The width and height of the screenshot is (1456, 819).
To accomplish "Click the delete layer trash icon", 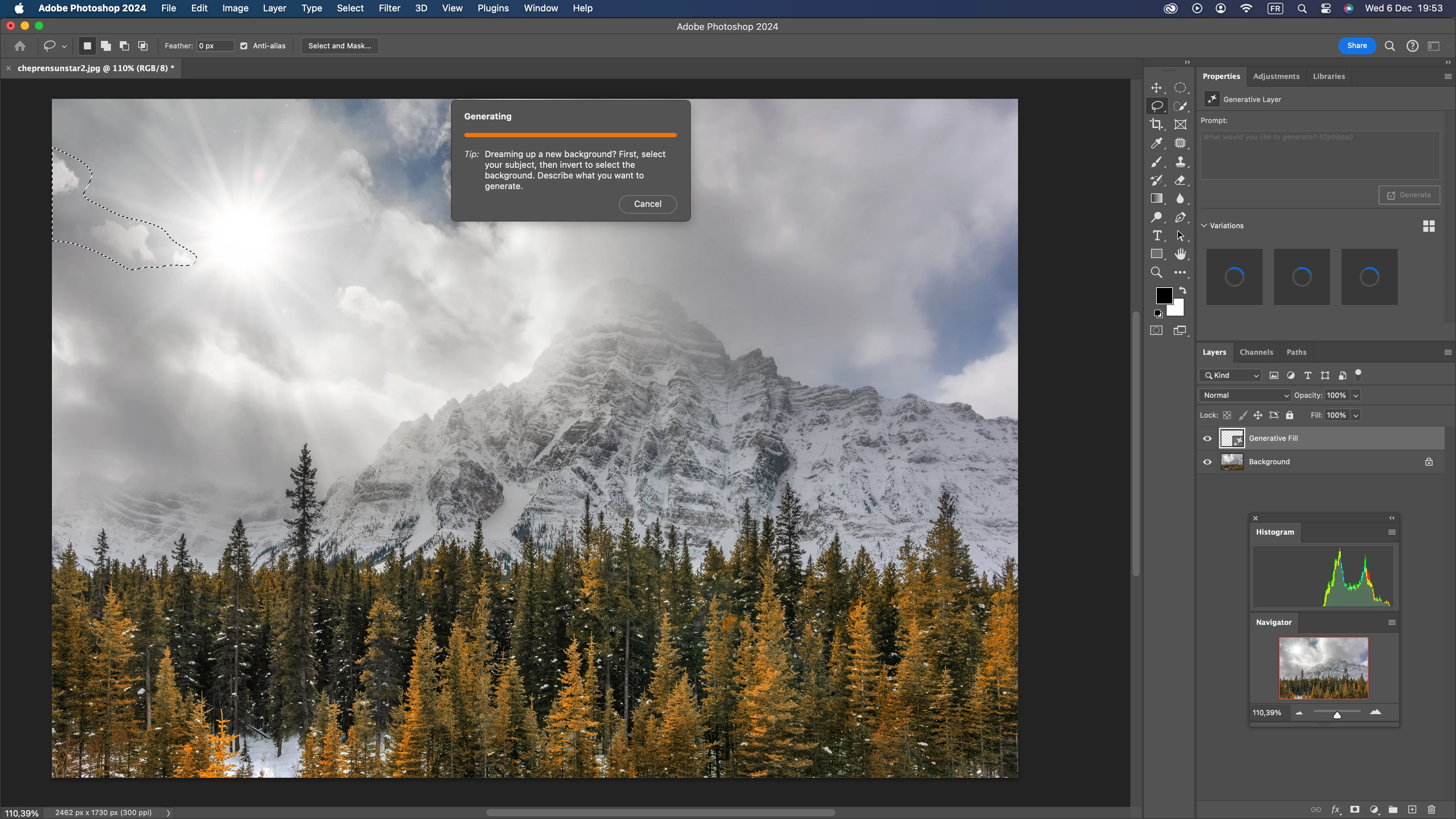I will [1431, 809].
